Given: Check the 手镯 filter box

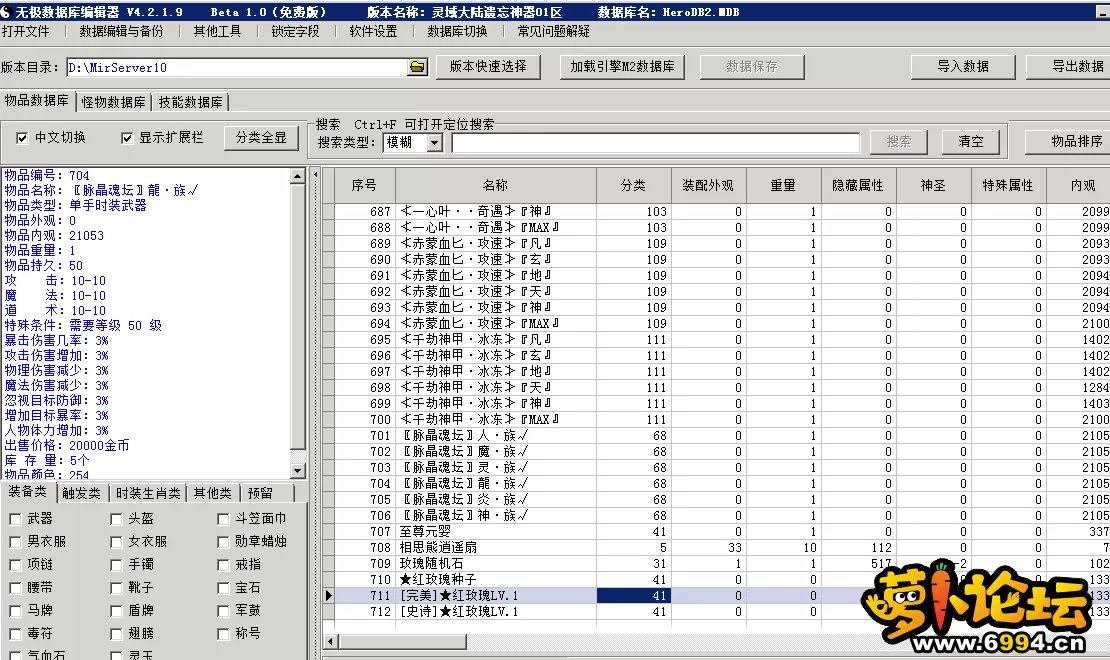Looking at the screenshot, I should (116, 565).
